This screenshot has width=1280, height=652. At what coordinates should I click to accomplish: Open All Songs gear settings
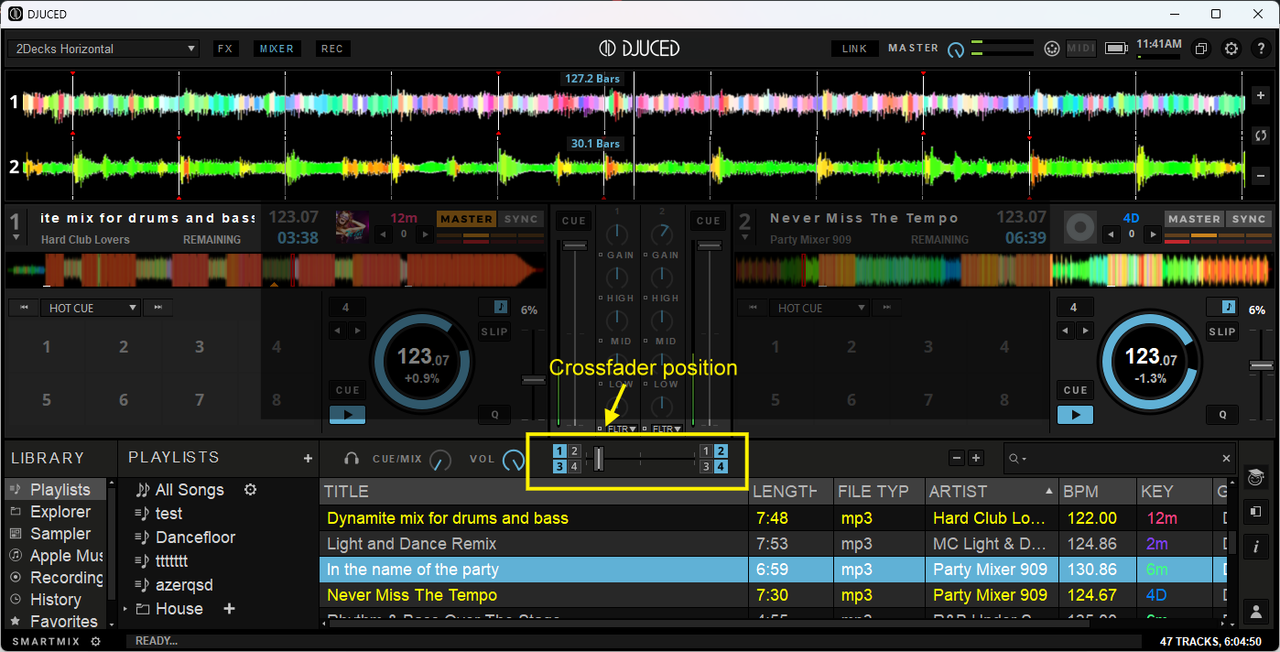(x=251, y=489)
